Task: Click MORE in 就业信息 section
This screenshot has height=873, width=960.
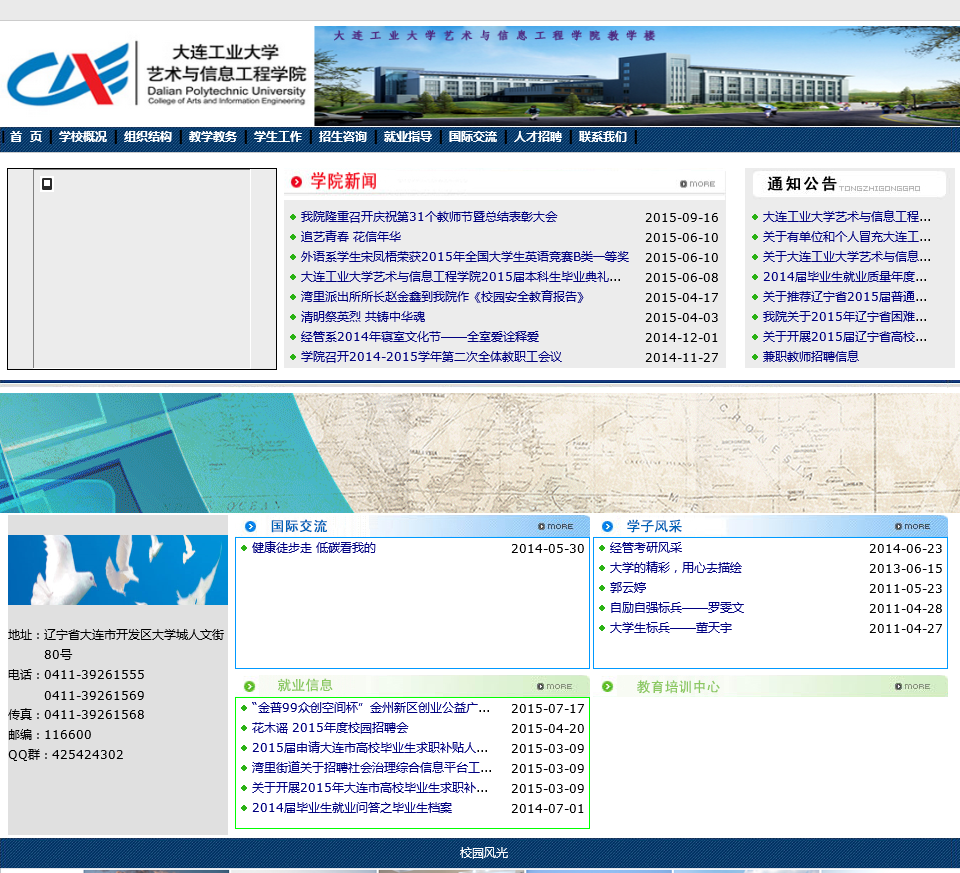Action: tap(554, 686)
